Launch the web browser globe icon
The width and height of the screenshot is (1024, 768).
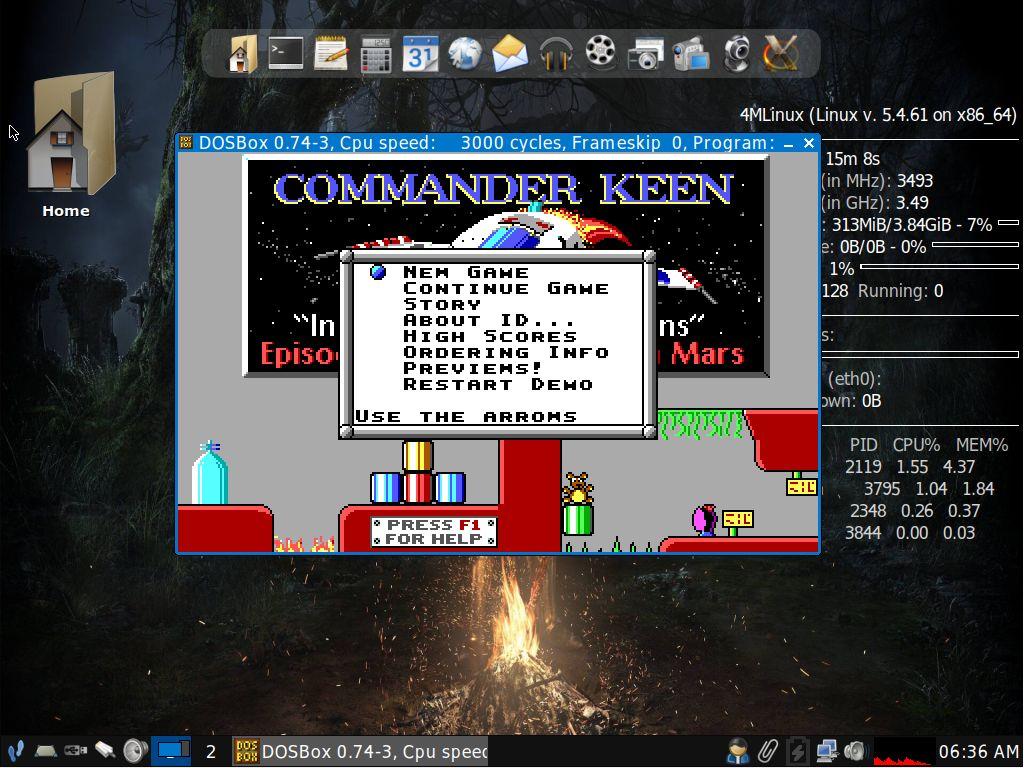point(465,53)
